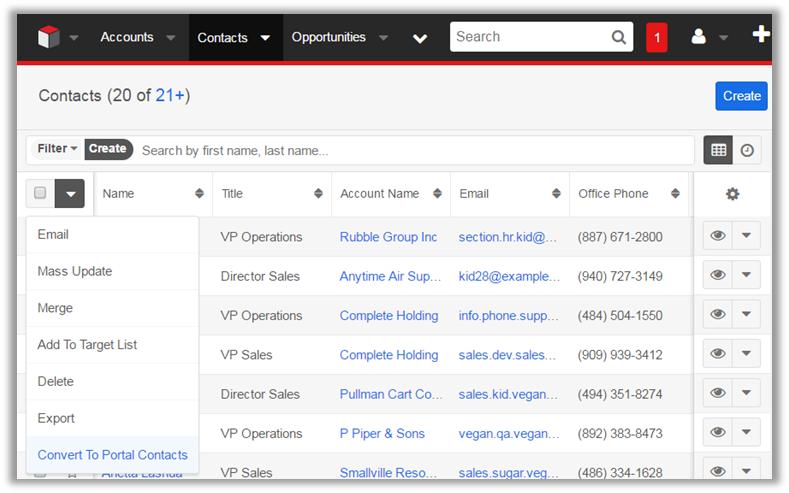Select Convert To Portal Contacts option
789x493 pixels.
coord(112,455)
